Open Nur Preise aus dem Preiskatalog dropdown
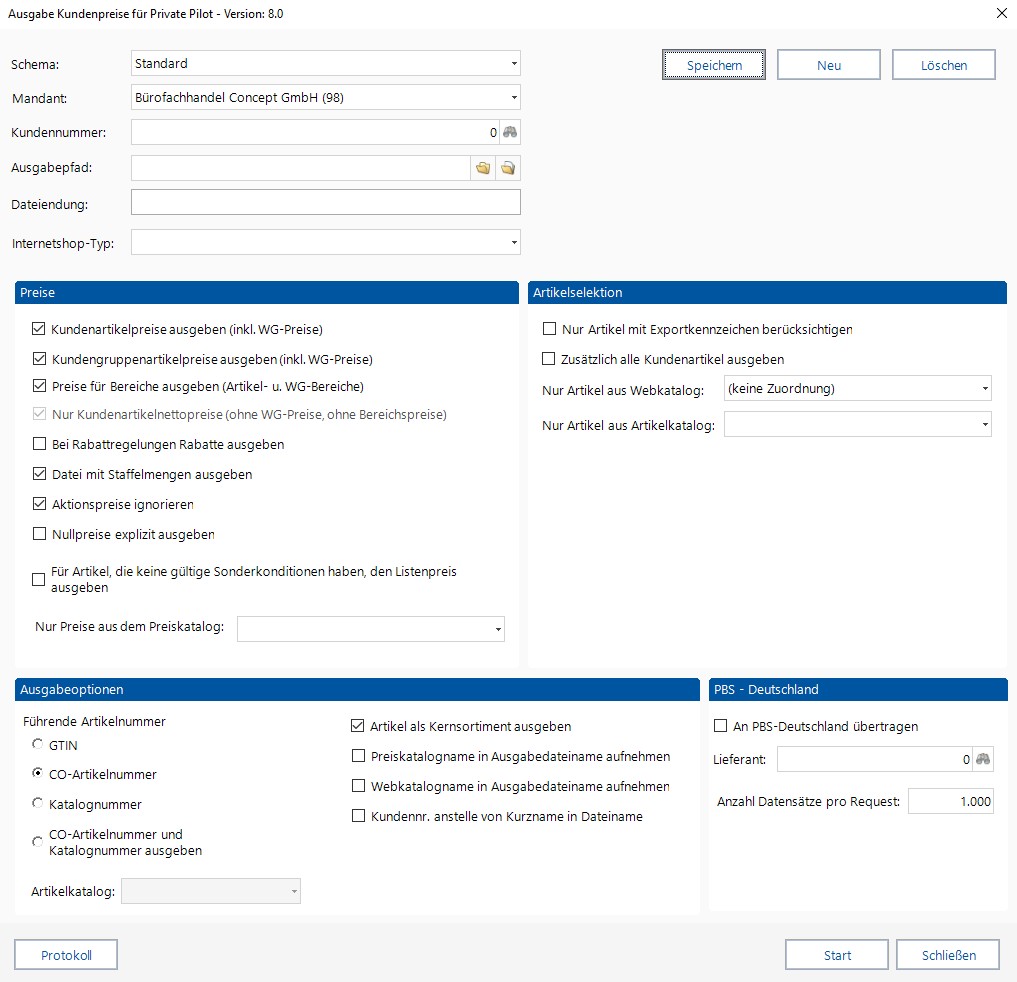 [371, 629]
